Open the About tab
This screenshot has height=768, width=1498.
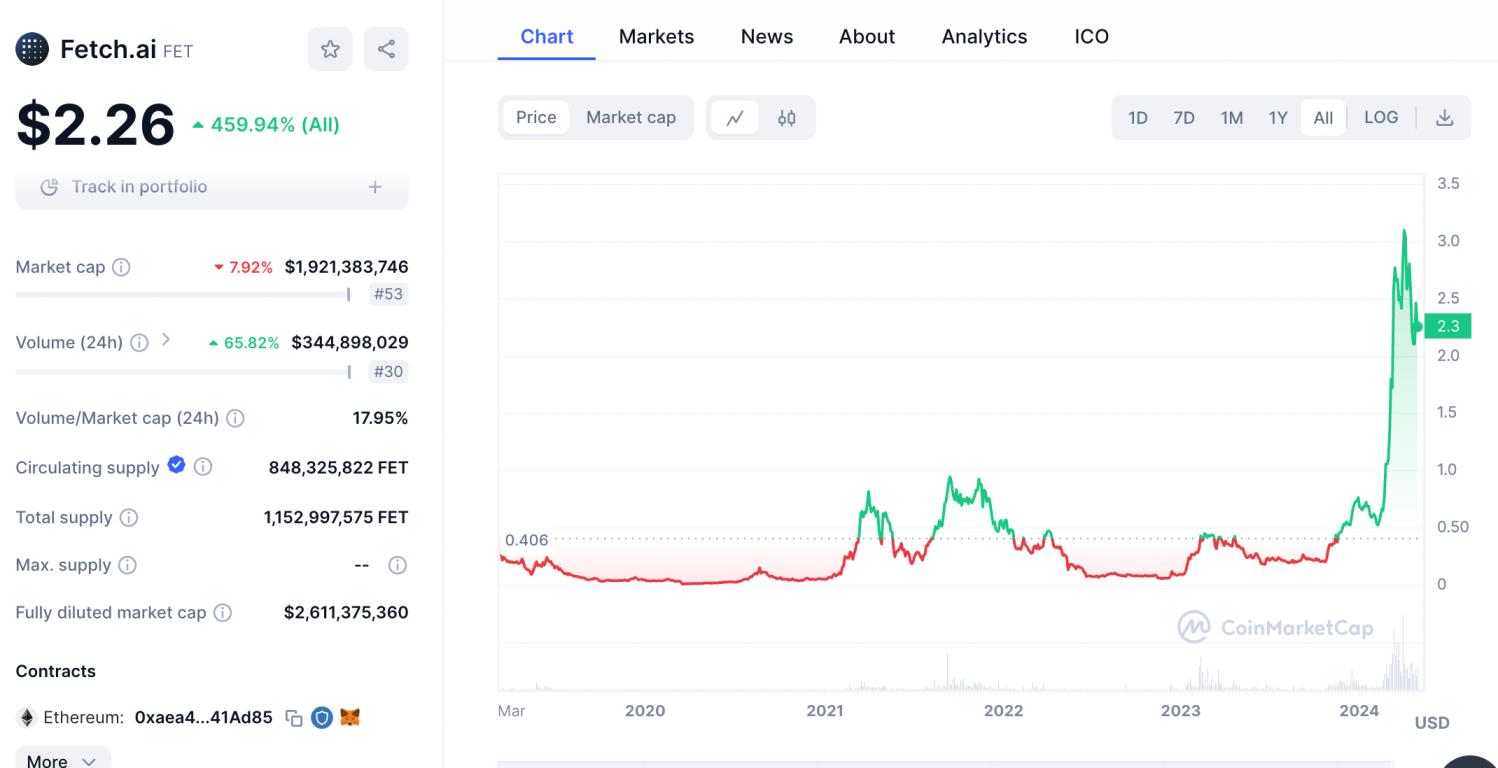point(867,37)
